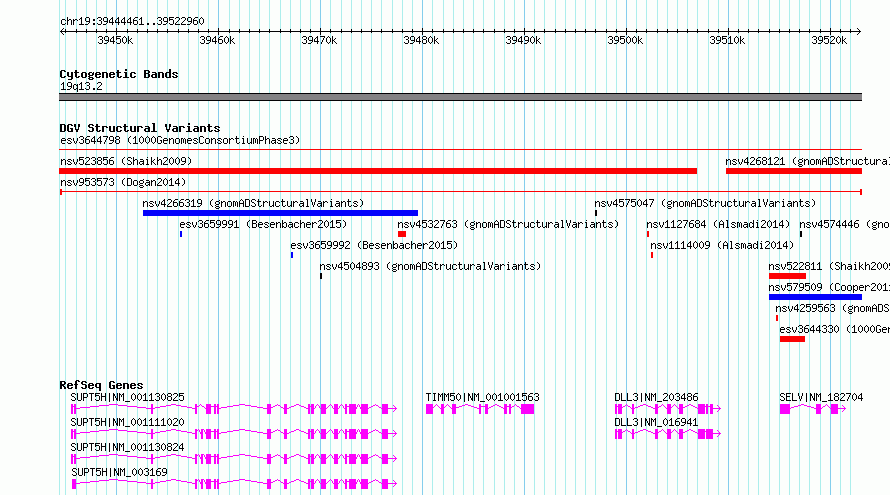890x495 pixels.
Task: Click the nsv4268121 red variant bar
Action: point(794,171)
